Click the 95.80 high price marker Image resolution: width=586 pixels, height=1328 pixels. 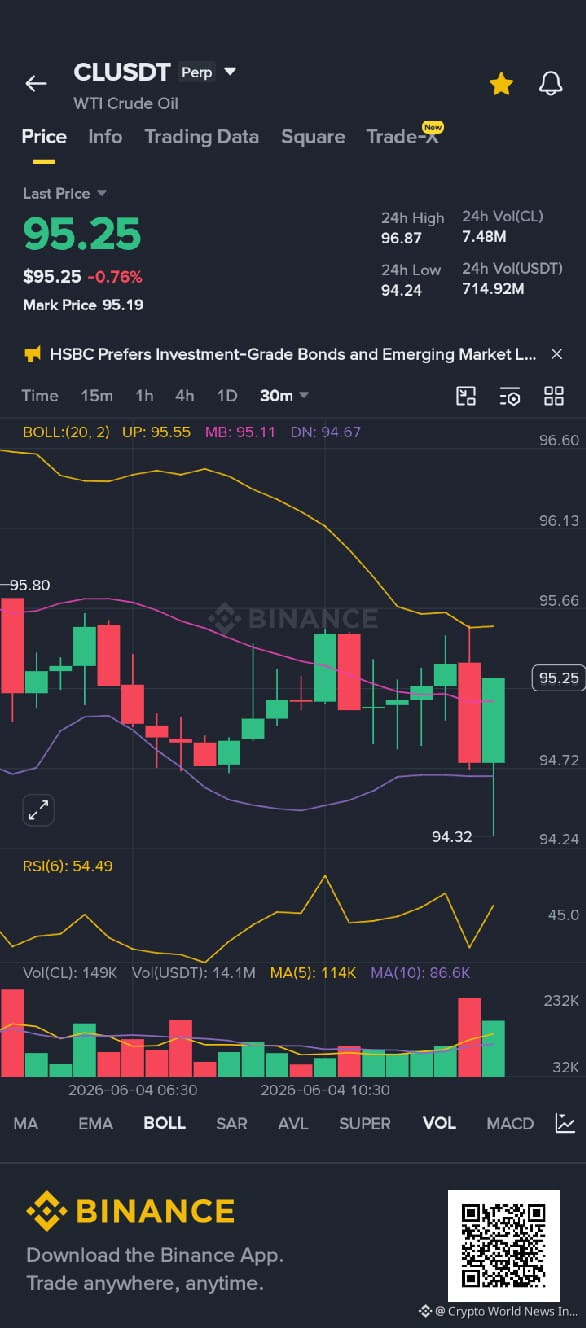[30, 585]
